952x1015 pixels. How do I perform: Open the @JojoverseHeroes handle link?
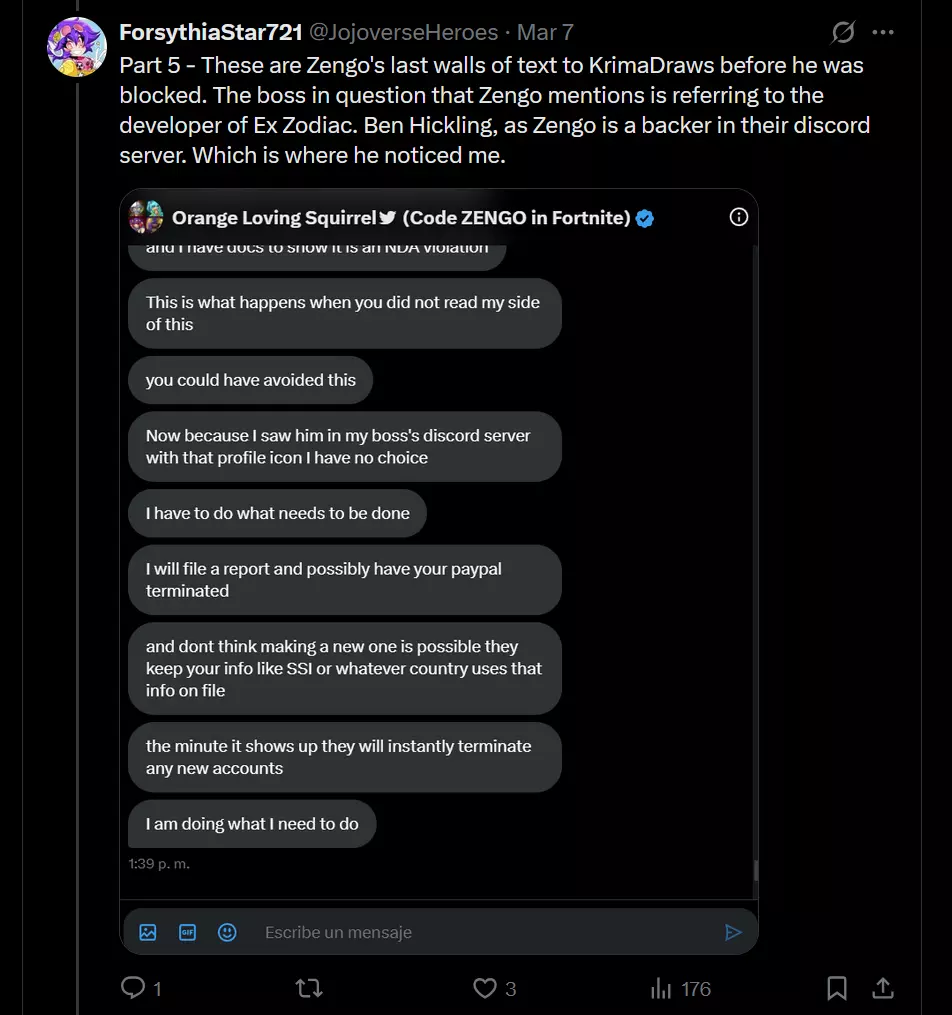(x=403, y=32)
